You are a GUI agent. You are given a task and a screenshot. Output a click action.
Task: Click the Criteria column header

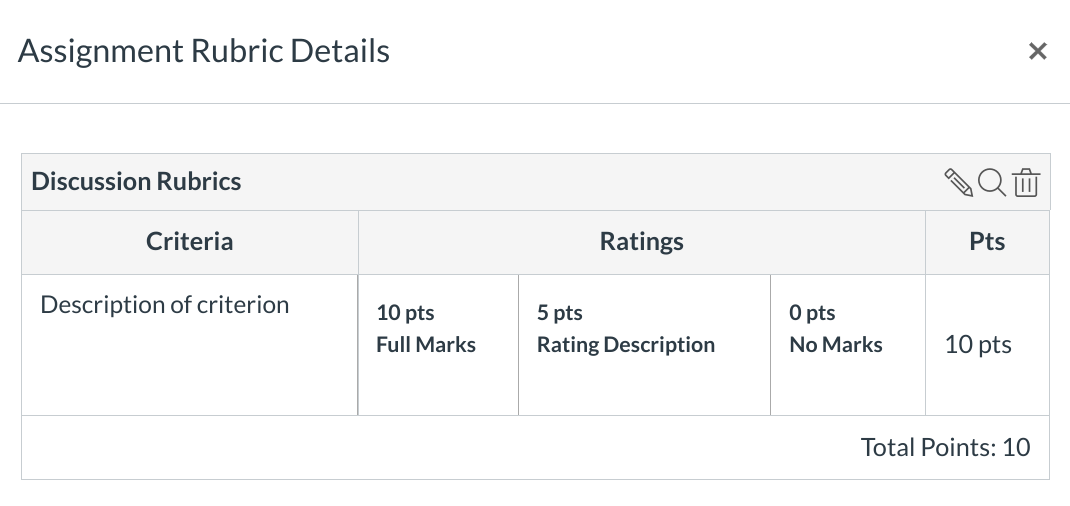pyautogui.click(x=189, y=241)
